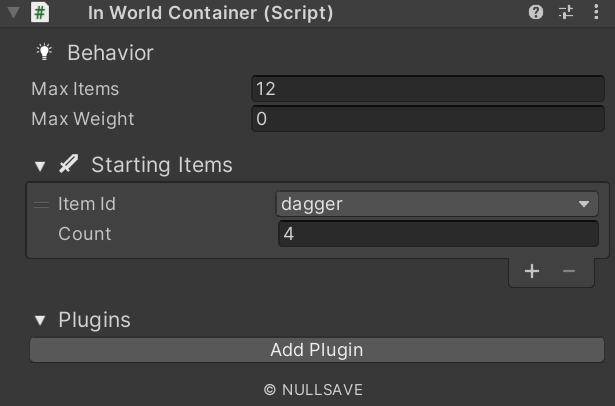Collapse the In World Container component
615x406 pixels.
click(13, 13)
